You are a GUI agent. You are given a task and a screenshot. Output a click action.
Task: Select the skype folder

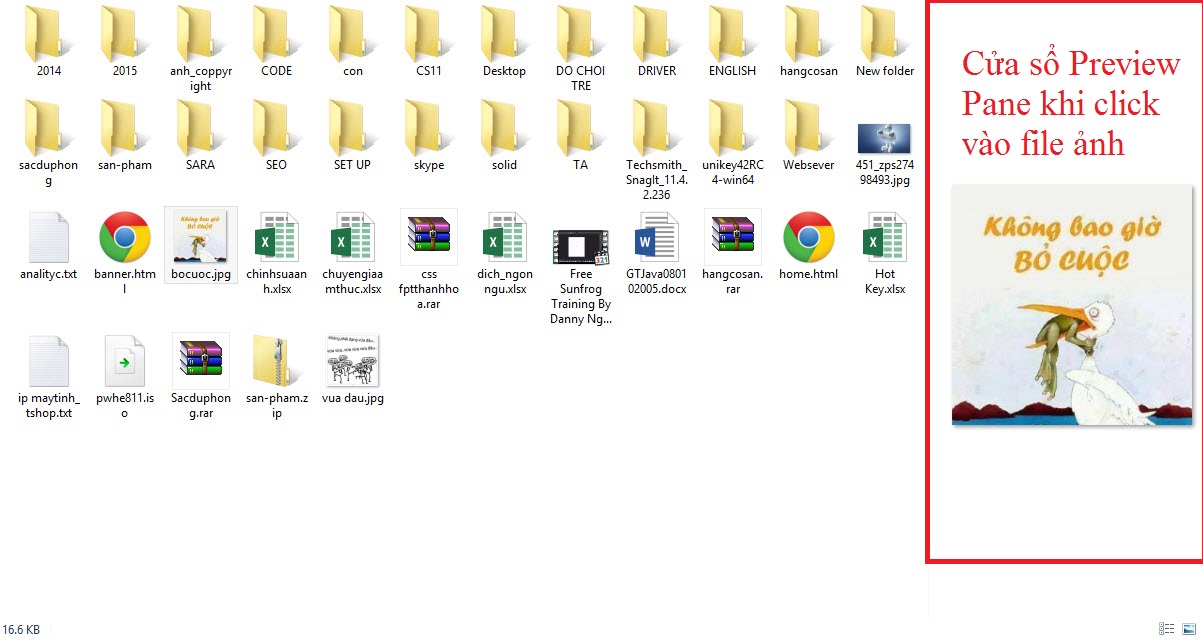[428, 136]
